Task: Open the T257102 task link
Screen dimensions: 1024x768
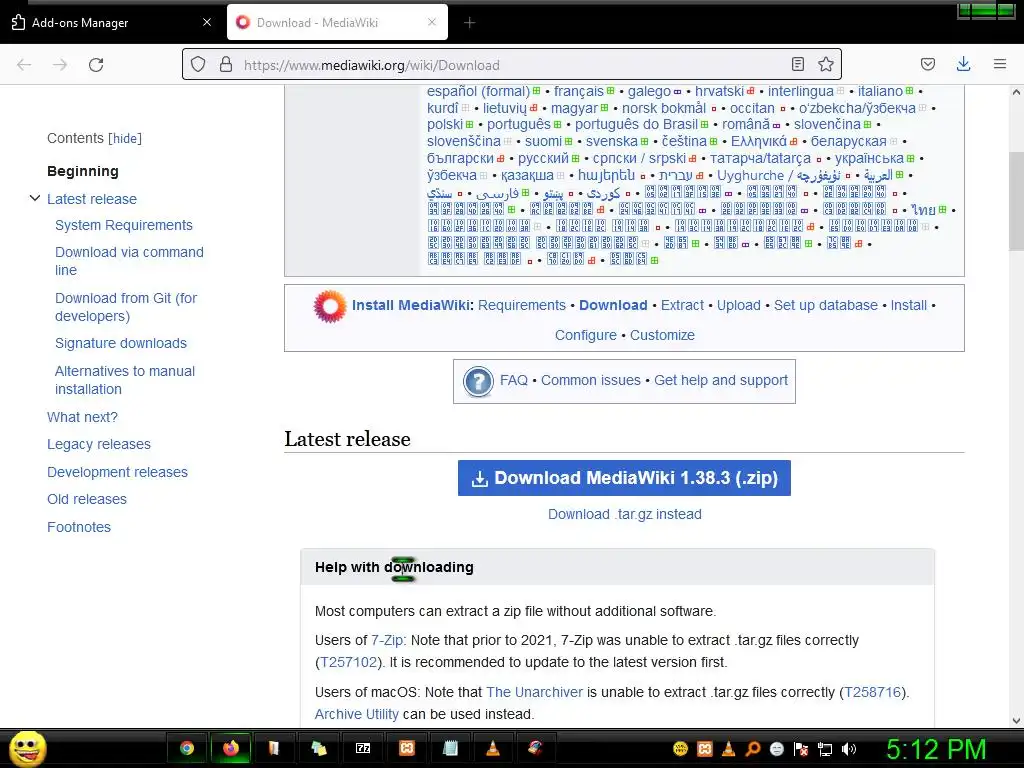Action: 349,662
